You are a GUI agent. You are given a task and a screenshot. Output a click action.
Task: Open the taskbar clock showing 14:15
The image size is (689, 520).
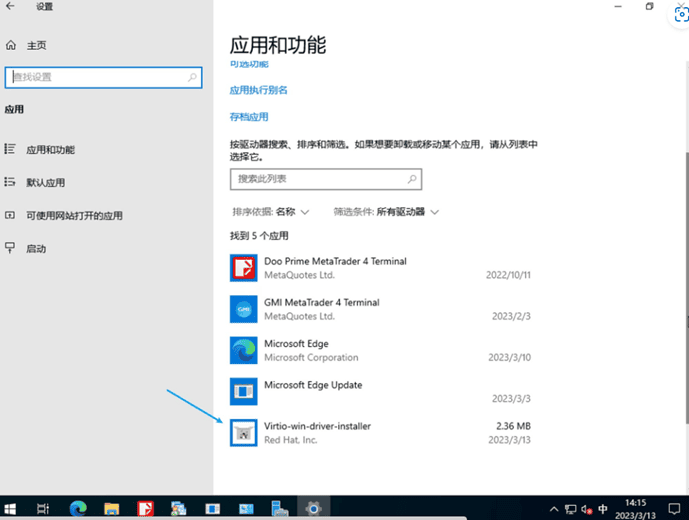(635, 509)
